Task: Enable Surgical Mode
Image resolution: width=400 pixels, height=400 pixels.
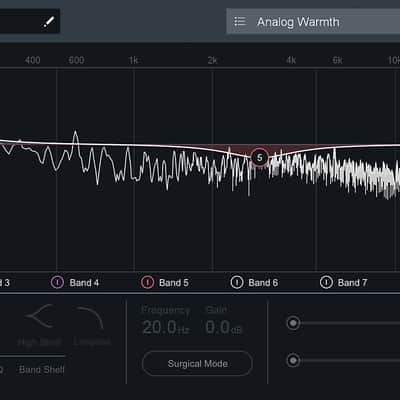Action: tap(197, 363)
